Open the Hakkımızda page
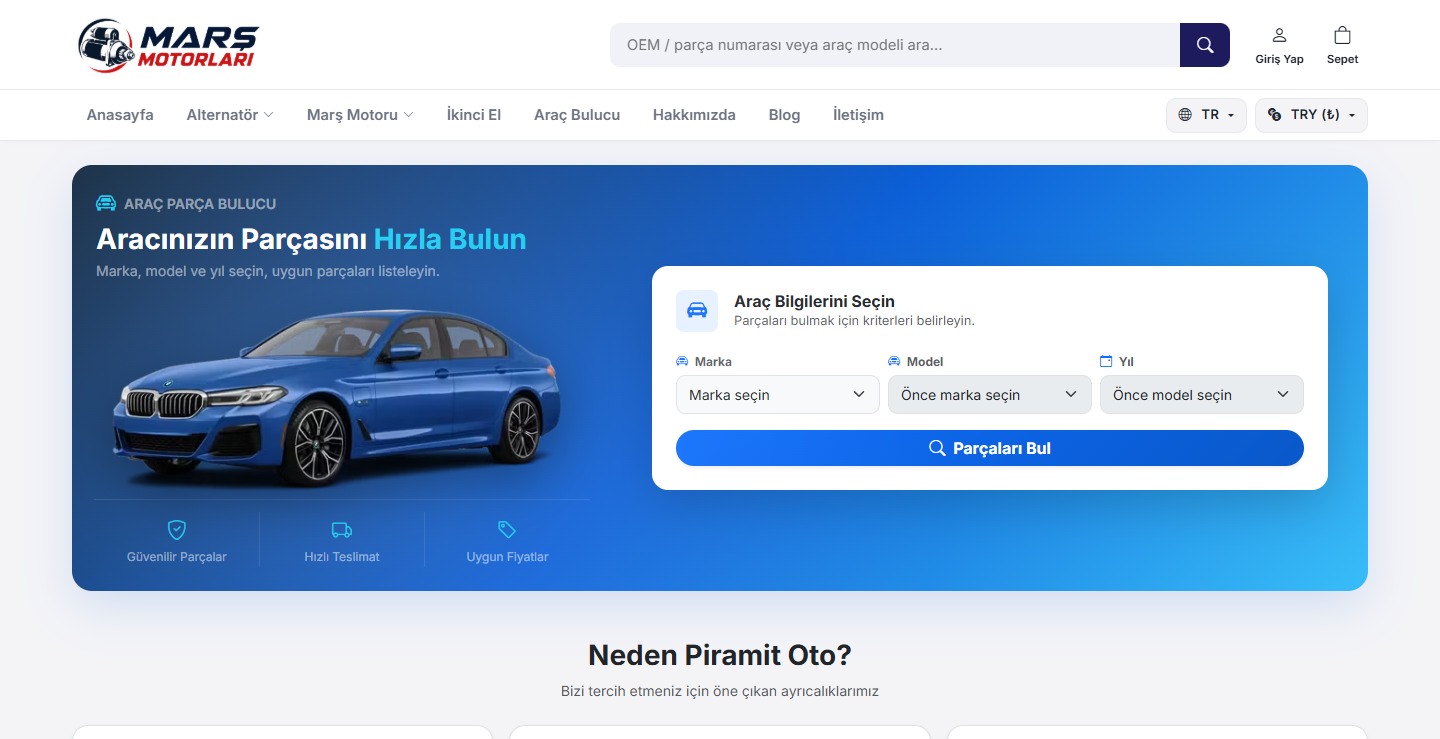Image resolution: width=1440 pixels, height=739 pixels. coord(694,115)
